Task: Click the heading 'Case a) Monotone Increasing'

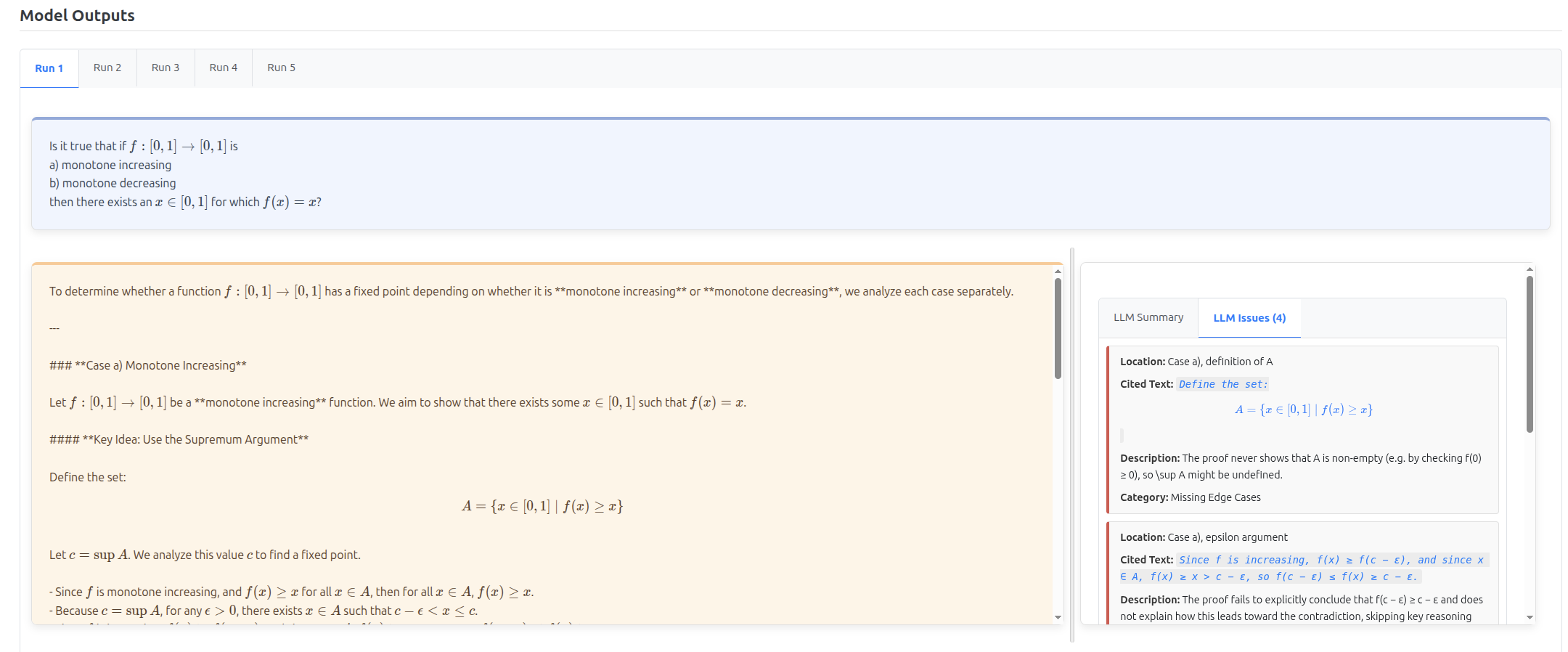Action: pyautogui.click(x=148, y=365)
